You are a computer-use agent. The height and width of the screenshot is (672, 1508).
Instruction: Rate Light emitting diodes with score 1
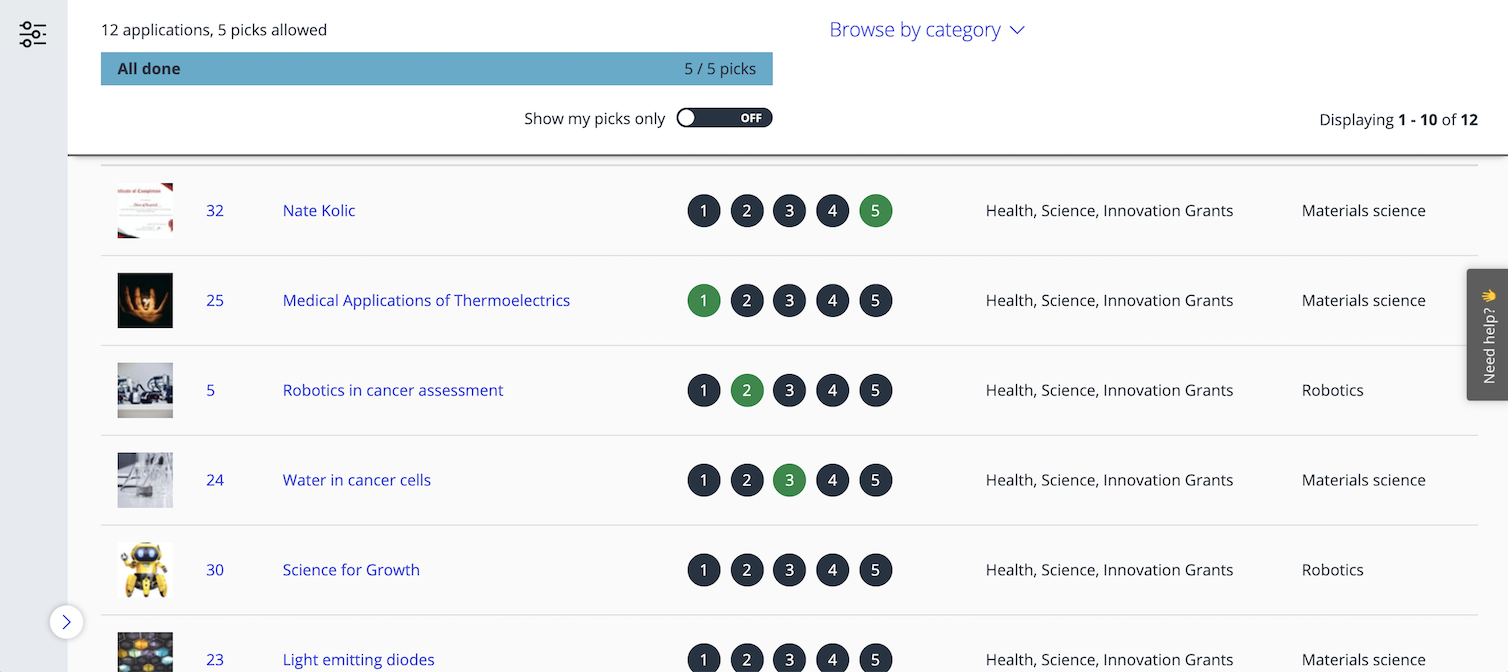coord(703,659)
